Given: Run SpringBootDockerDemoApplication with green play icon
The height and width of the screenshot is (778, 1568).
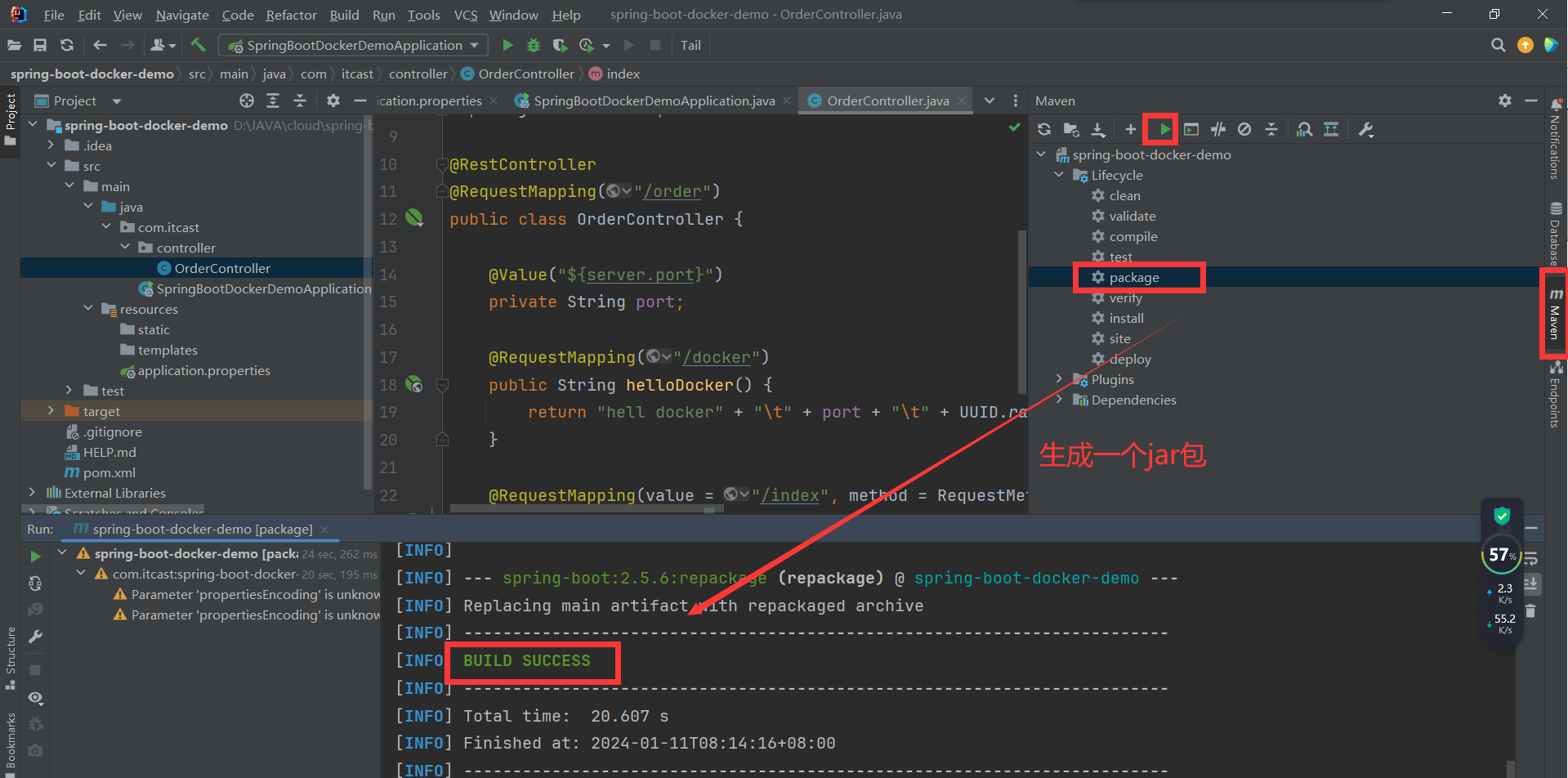Looking at the screenshot, I should click(507, 45).
